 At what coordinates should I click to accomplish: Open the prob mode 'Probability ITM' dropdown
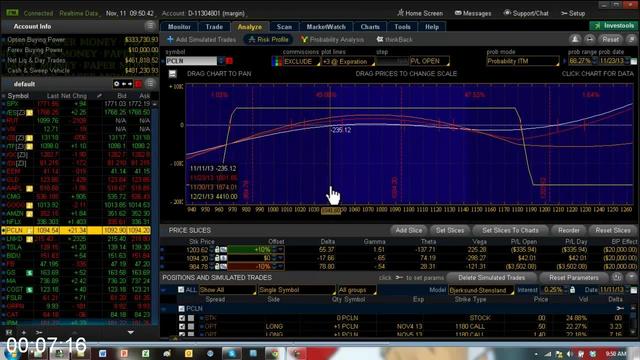522,61
